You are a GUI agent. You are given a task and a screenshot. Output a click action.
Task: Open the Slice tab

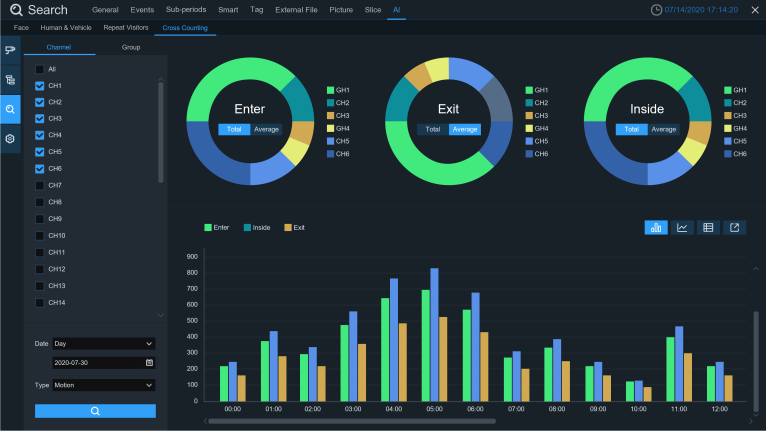point(373,10)
